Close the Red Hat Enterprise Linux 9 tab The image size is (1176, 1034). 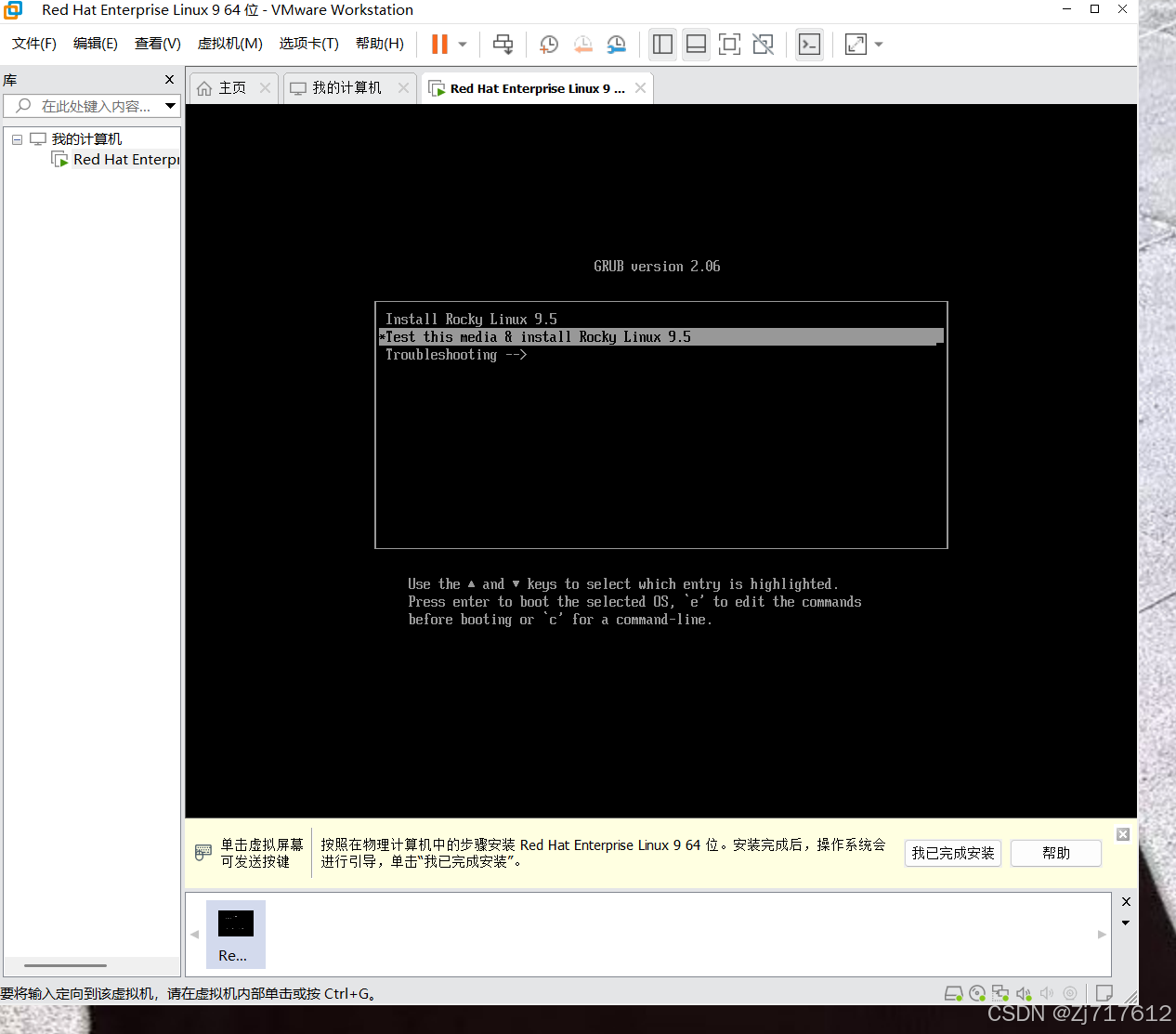coord(640,87)
